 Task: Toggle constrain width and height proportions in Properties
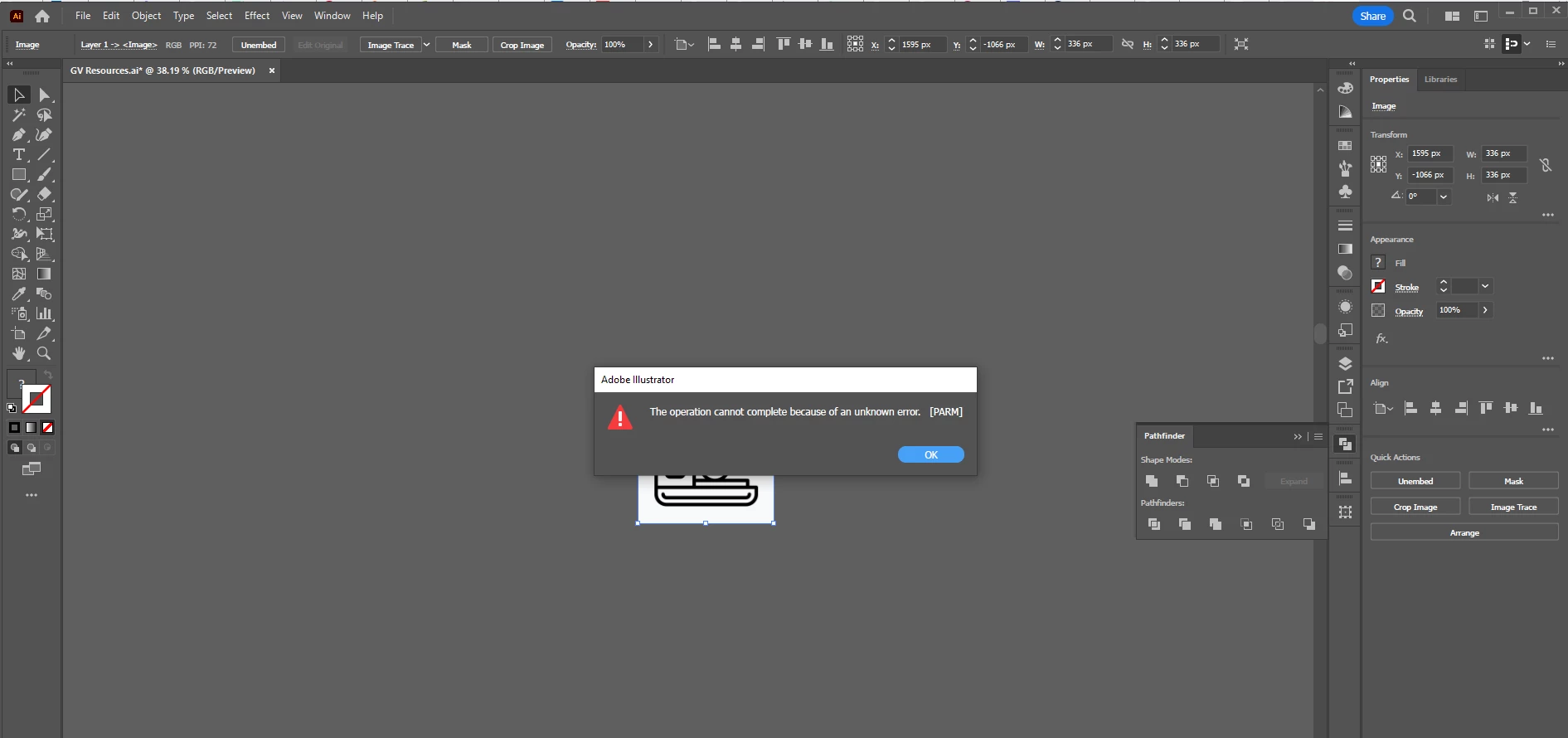pos(1546,165)
